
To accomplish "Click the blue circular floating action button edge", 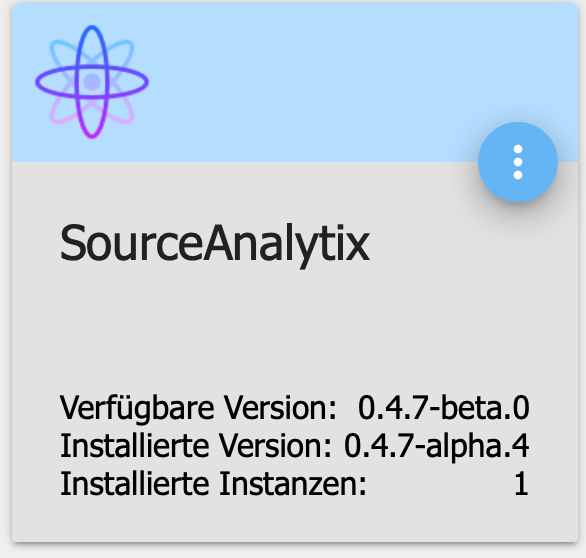I will (x=483, y=162).
